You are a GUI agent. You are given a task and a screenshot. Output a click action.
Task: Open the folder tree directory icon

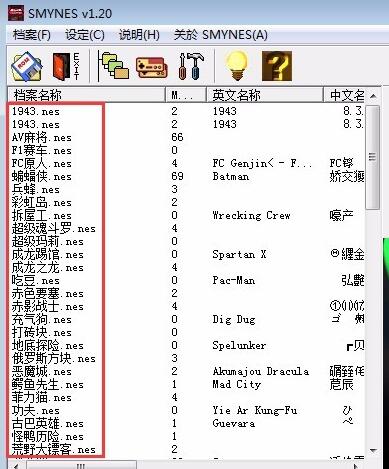pos(114,66)
